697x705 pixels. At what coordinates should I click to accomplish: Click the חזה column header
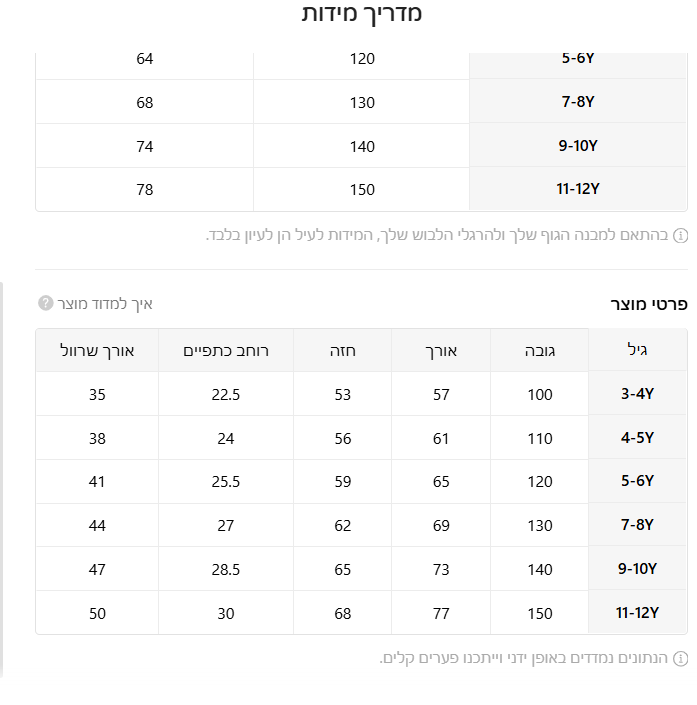pyautogui.click(x=343, y=351)
